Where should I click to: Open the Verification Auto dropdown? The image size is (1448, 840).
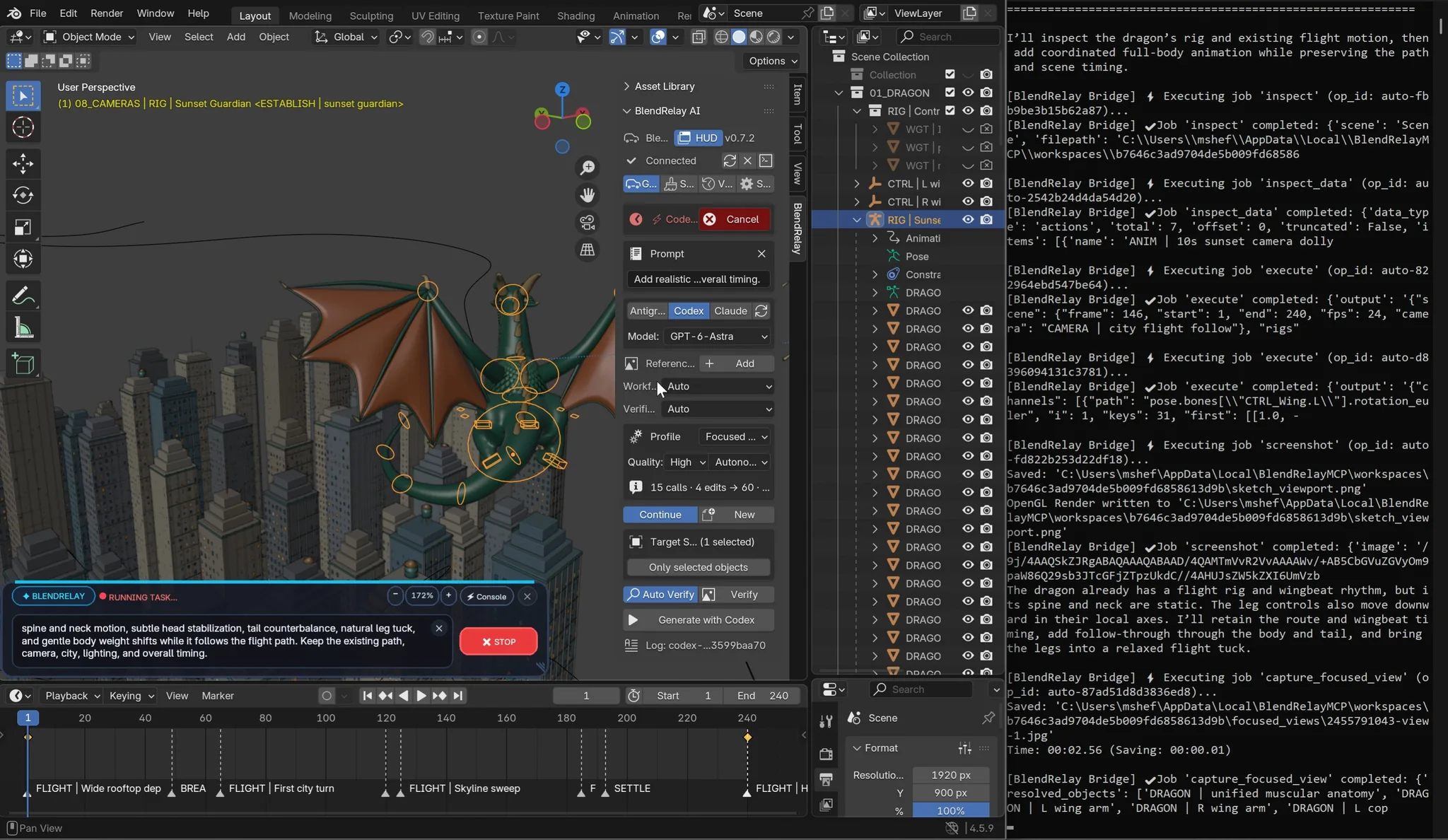click(718, 409)
